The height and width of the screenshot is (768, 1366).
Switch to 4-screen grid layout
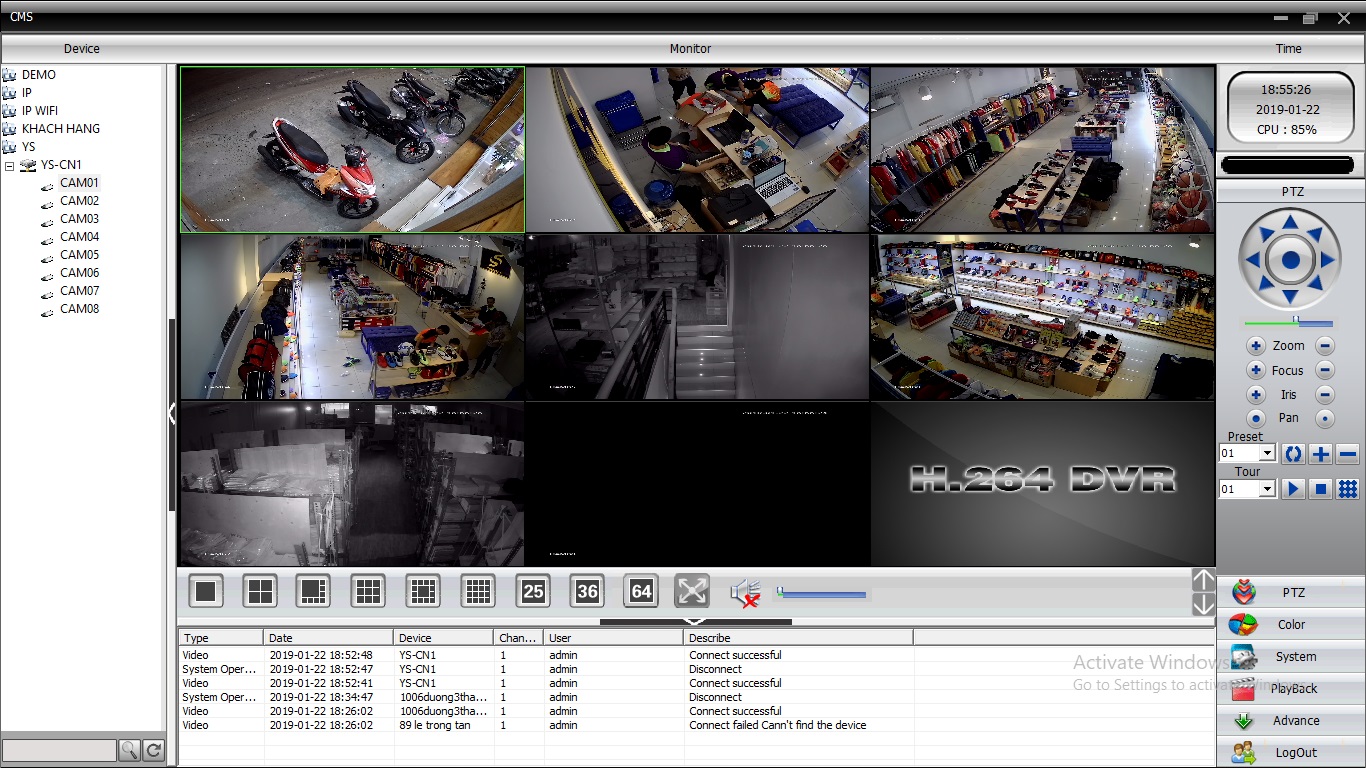click(x=259, y=591)
